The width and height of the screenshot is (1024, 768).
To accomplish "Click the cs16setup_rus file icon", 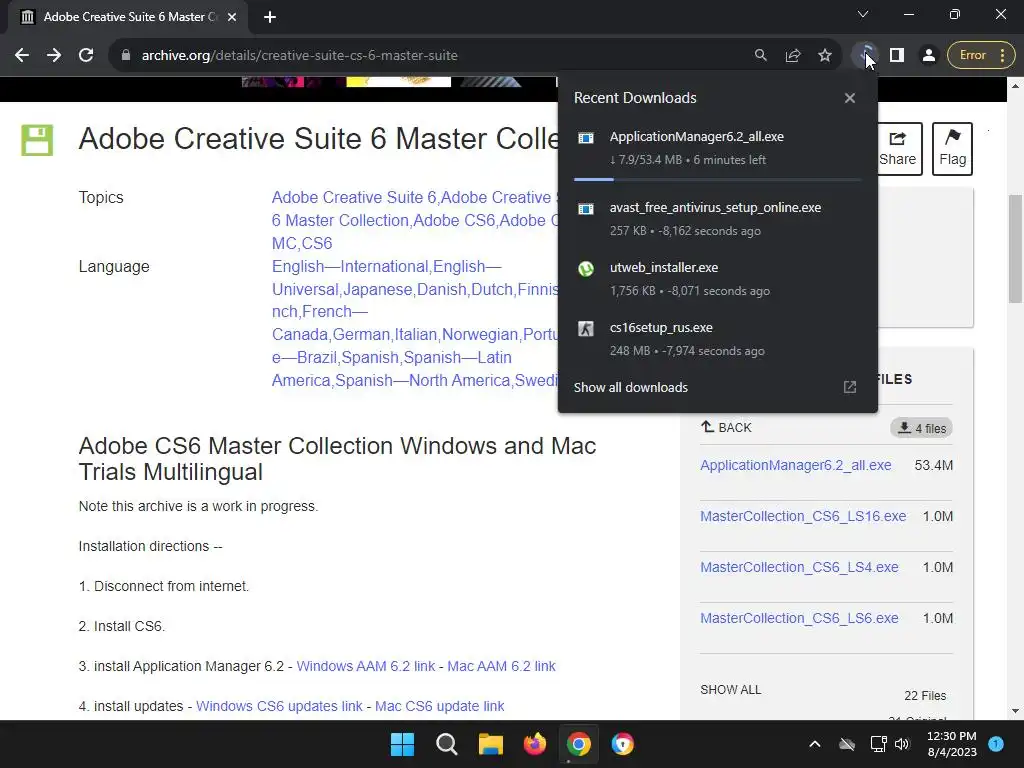I will coord(586,328).
